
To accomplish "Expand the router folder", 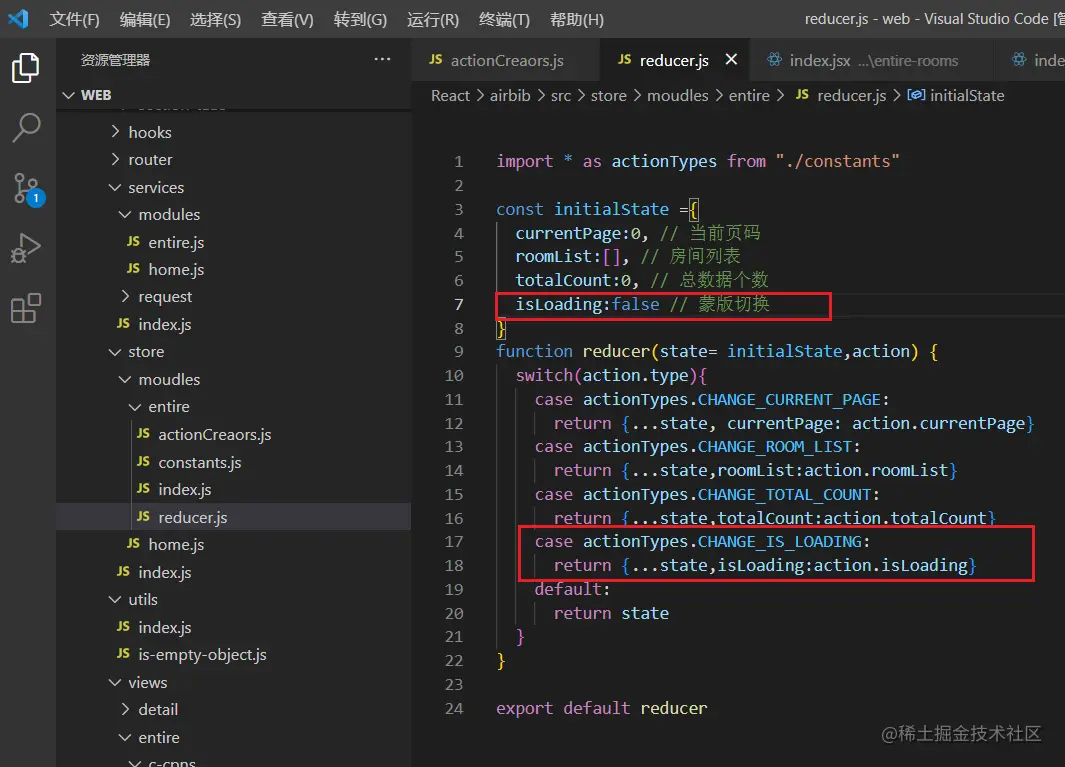I will [115, 159].
